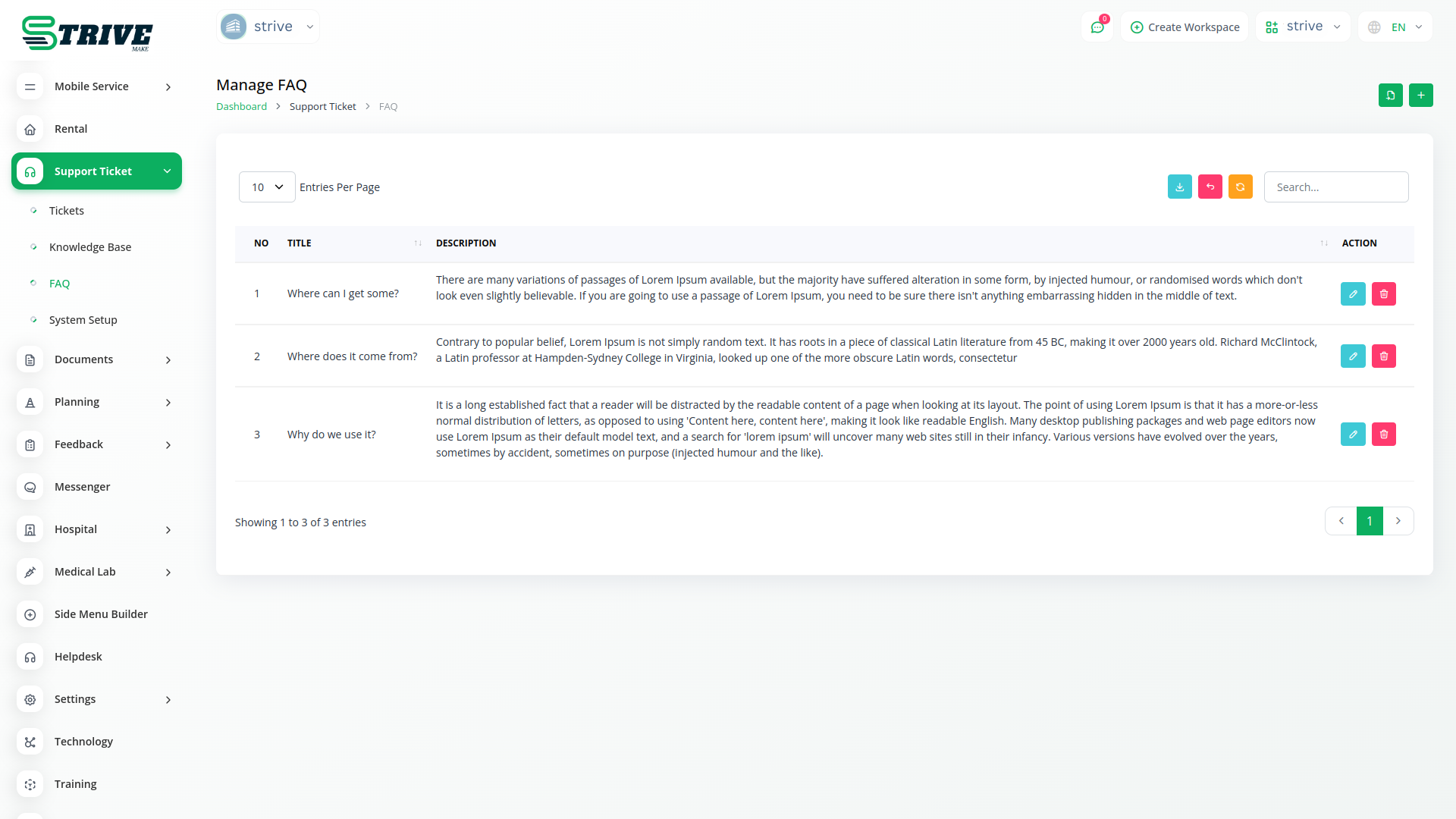Click the green import file icon
1456x819 pixels.
[1390, 95]
